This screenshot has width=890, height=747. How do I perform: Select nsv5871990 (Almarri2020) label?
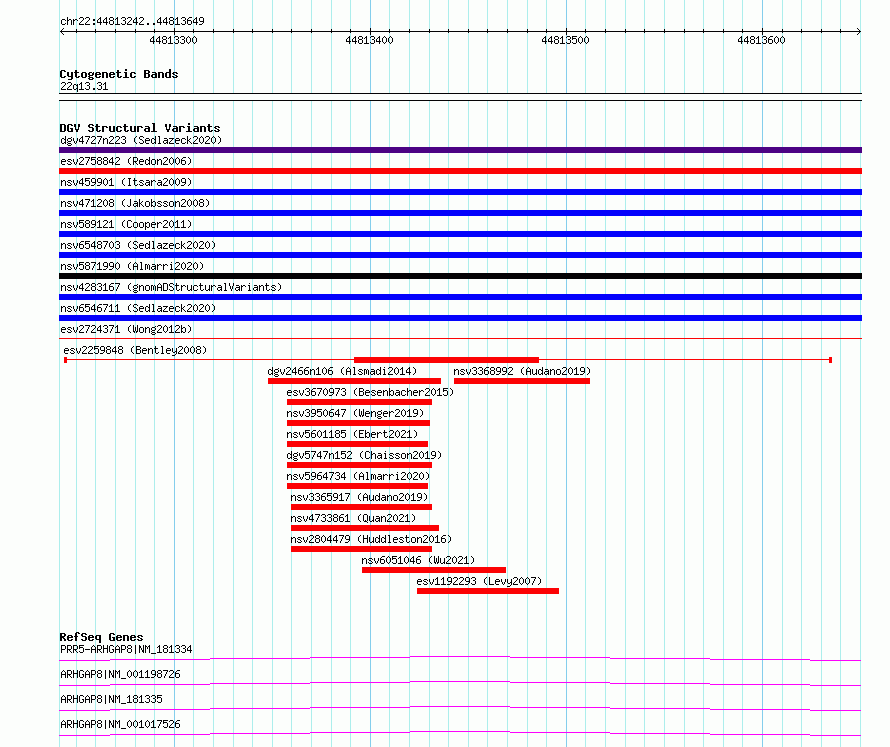coord(132,266)
